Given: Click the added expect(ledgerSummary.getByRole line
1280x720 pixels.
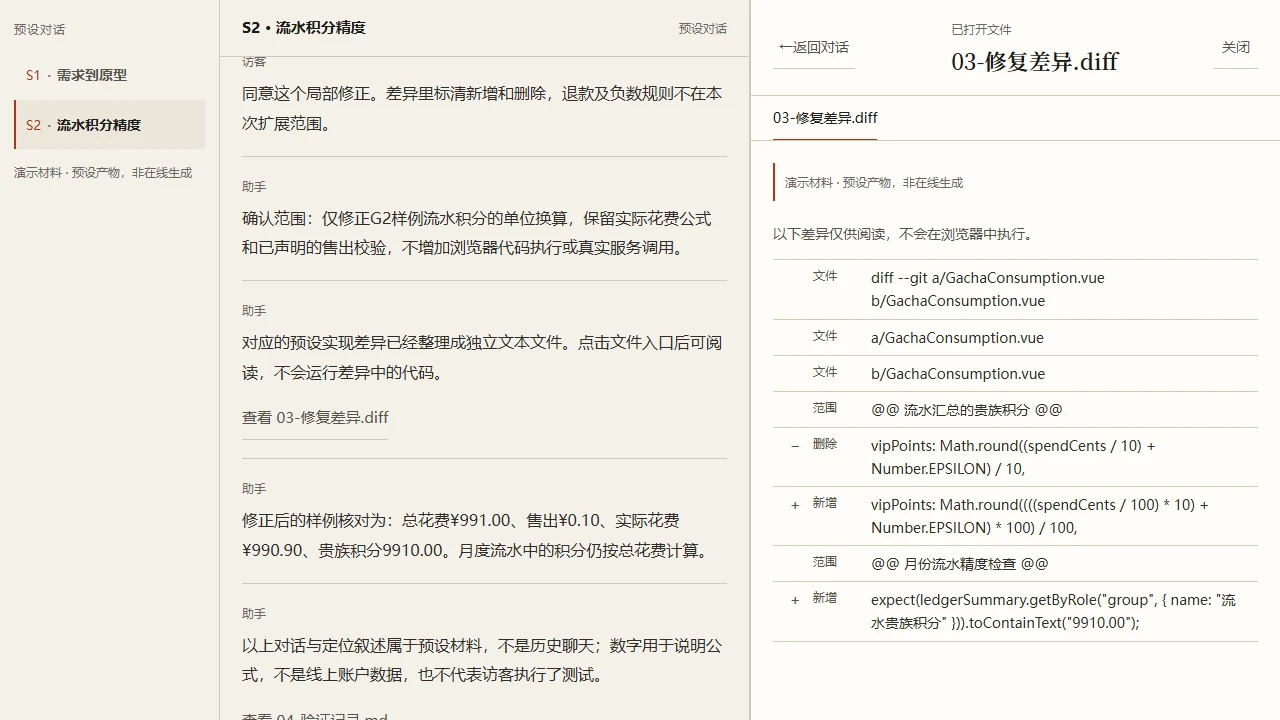Looking at the screenshot, I should 1015,611.
